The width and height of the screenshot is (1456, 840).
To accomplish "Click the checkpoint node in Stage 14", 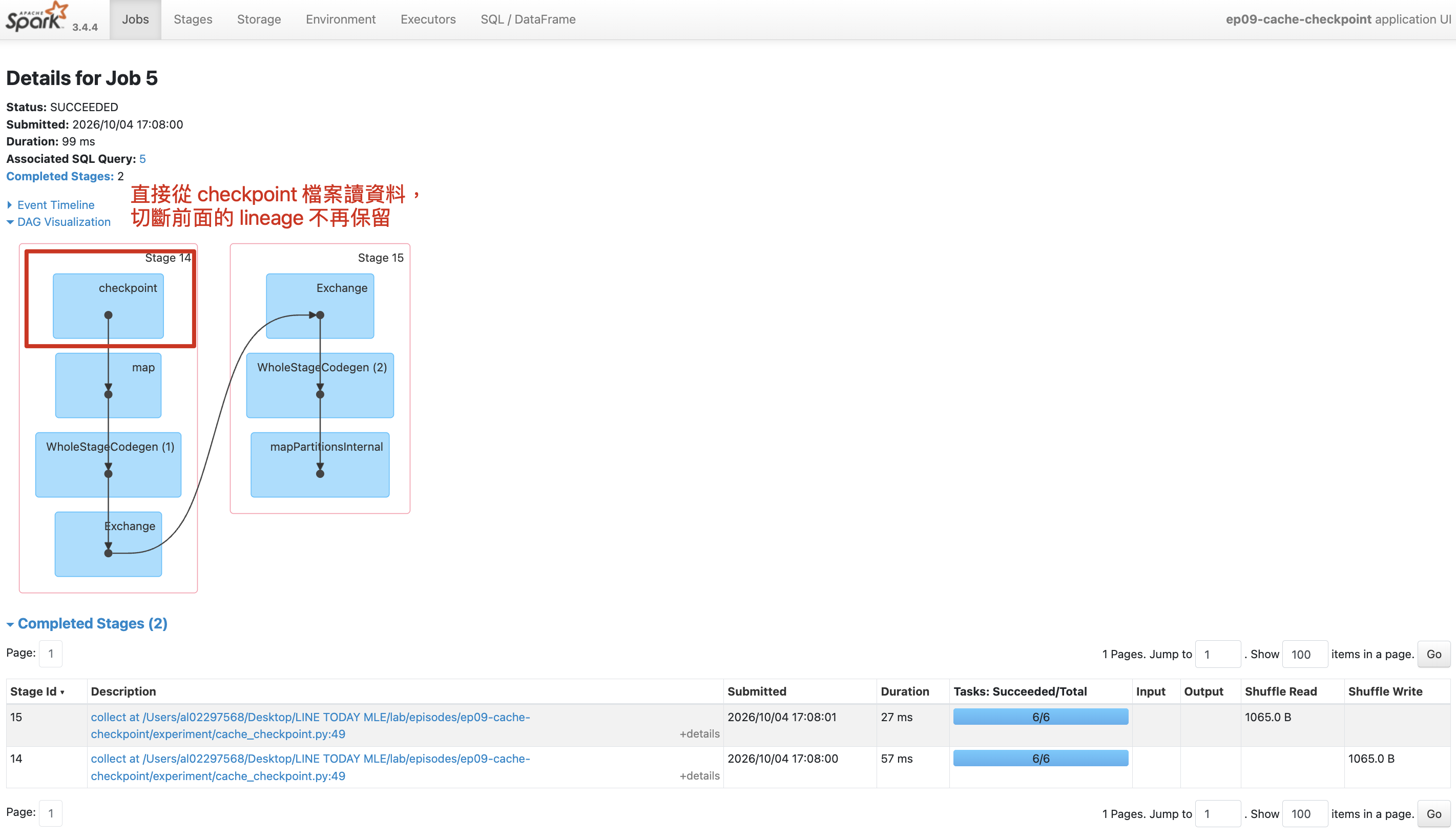I will click(109, 306).
